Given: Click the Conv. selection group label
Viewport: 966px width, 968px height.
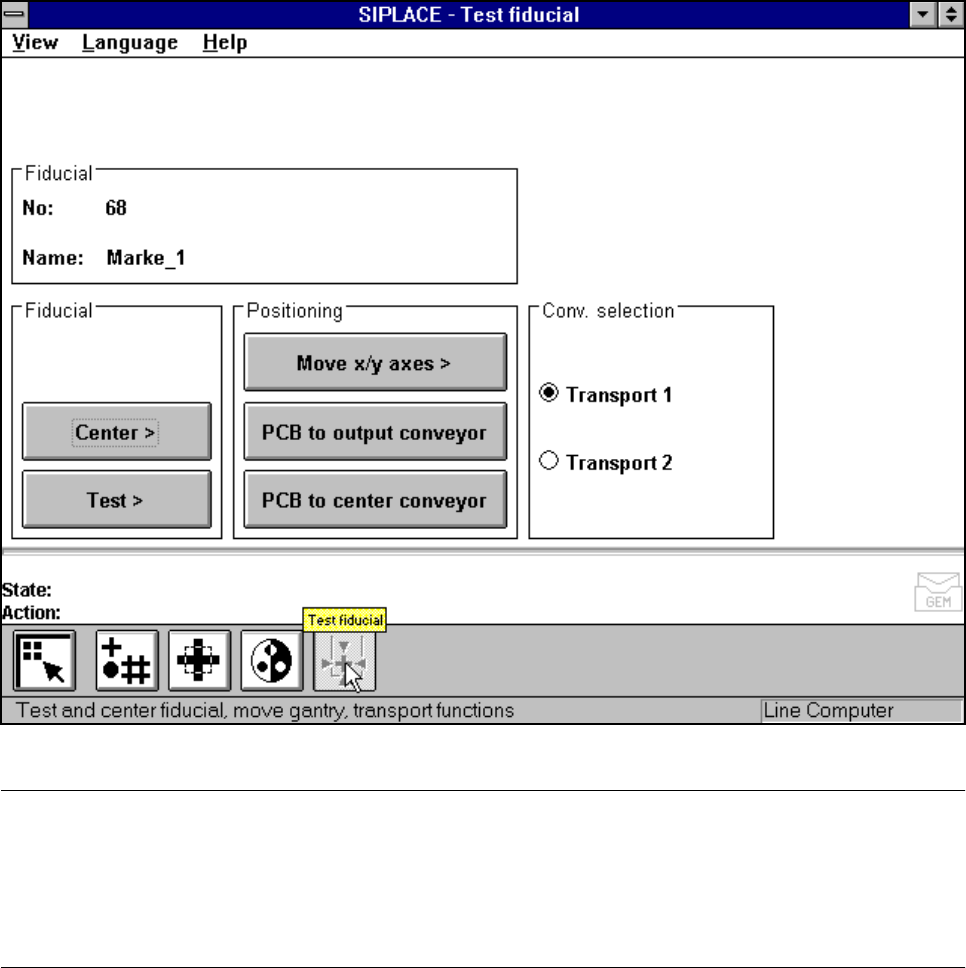Looking at the screenshot, I should tap(608, 311).
